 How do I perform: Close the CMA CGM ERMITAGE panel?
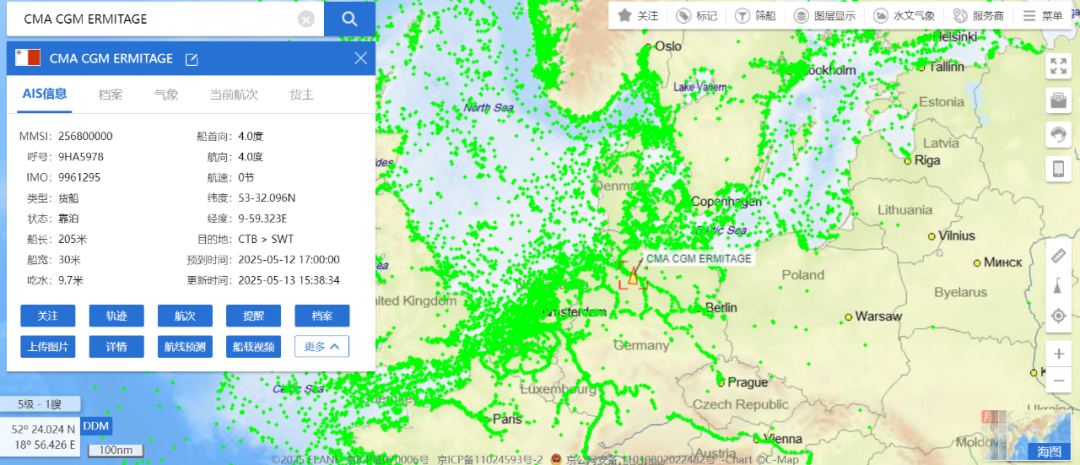(360, 59)
